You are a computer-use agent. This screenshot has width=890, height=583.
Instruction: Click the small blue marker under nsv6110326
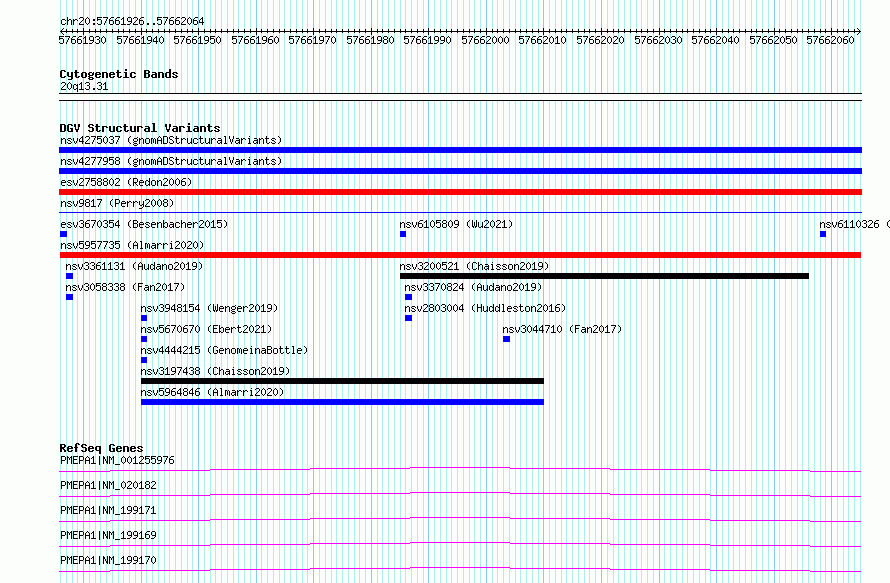tap(823, 234)
